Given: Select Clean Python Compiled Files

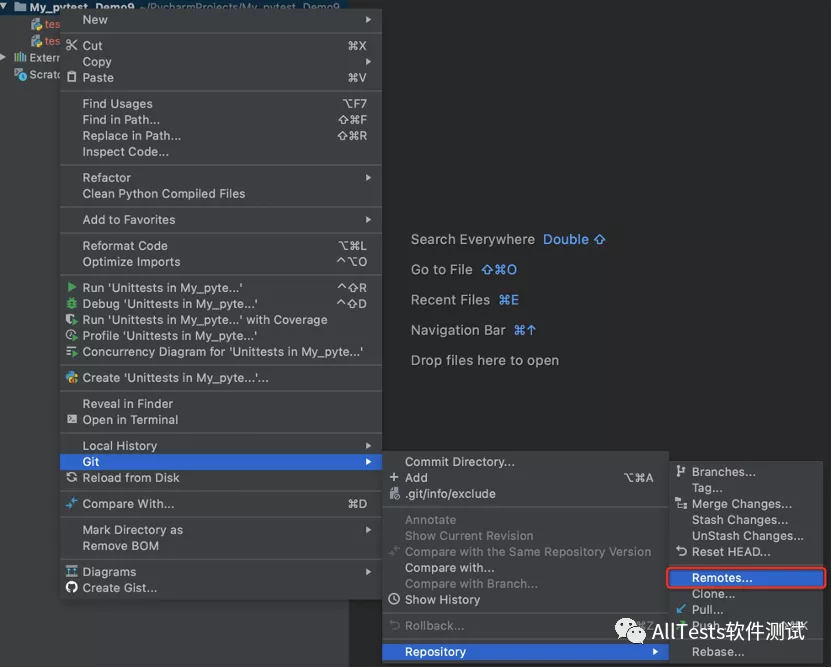Looking at the screenshot, I should coord(221,194).
